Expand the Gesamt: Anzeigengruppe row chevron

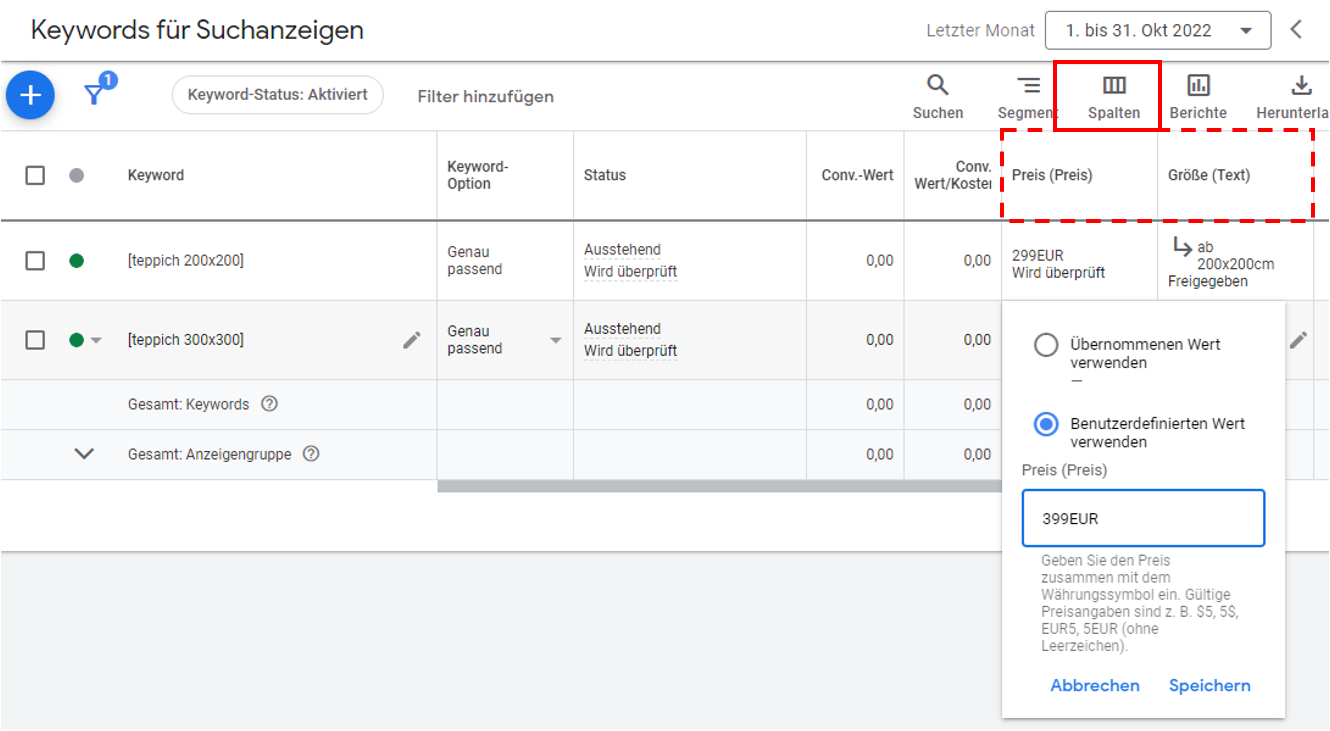click(84, 454)
